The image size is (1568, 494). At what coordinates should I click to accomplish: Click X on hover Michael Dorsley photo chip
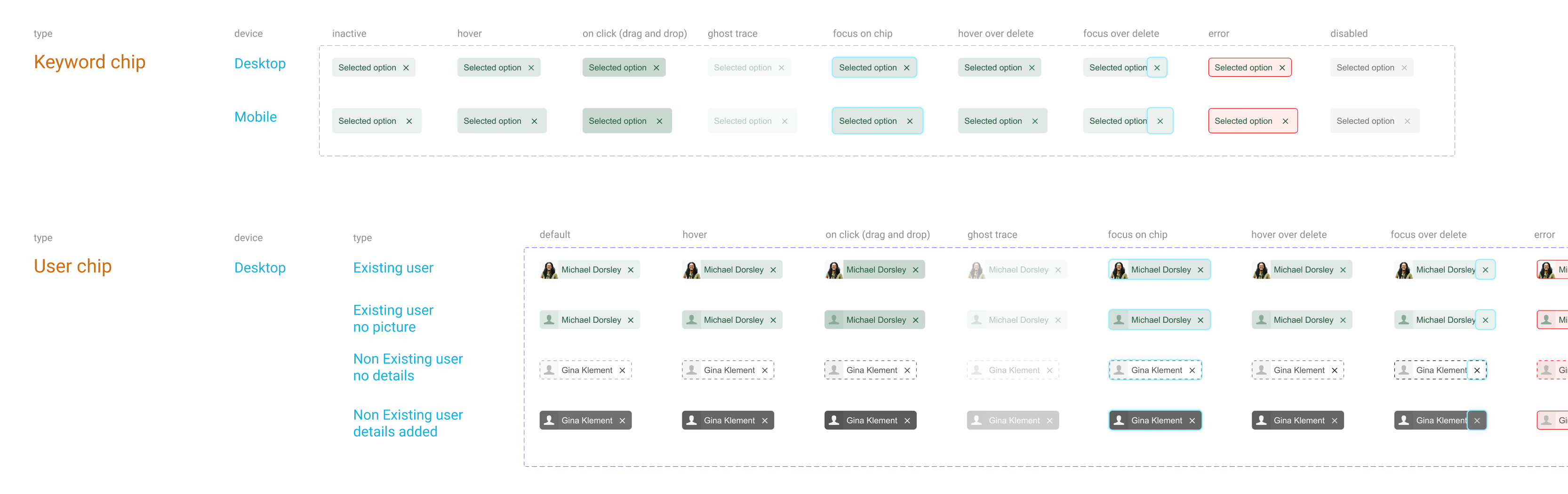coord(773,270)
